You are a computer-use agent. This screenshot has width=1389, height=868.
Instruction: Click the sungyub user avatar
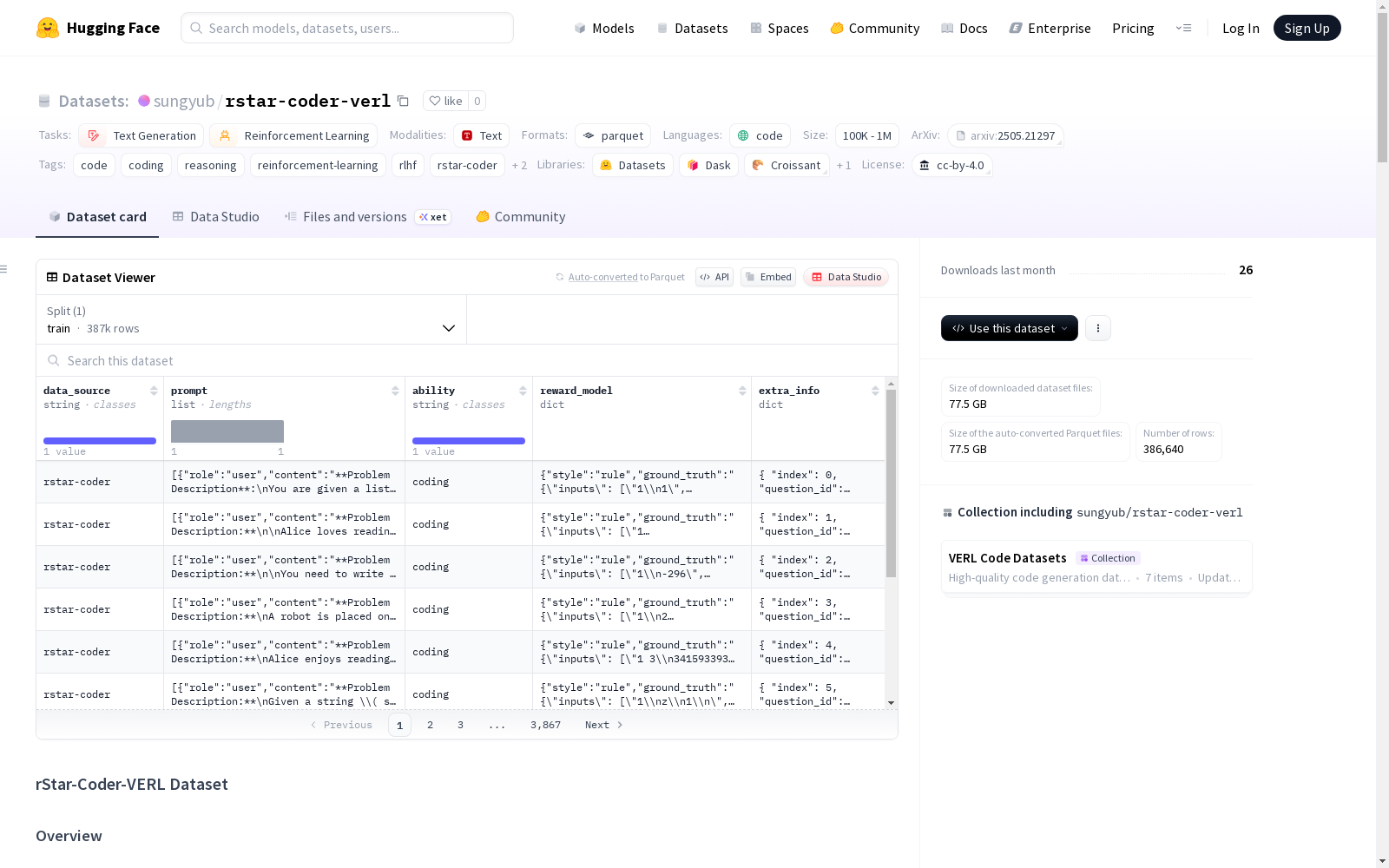144,101
